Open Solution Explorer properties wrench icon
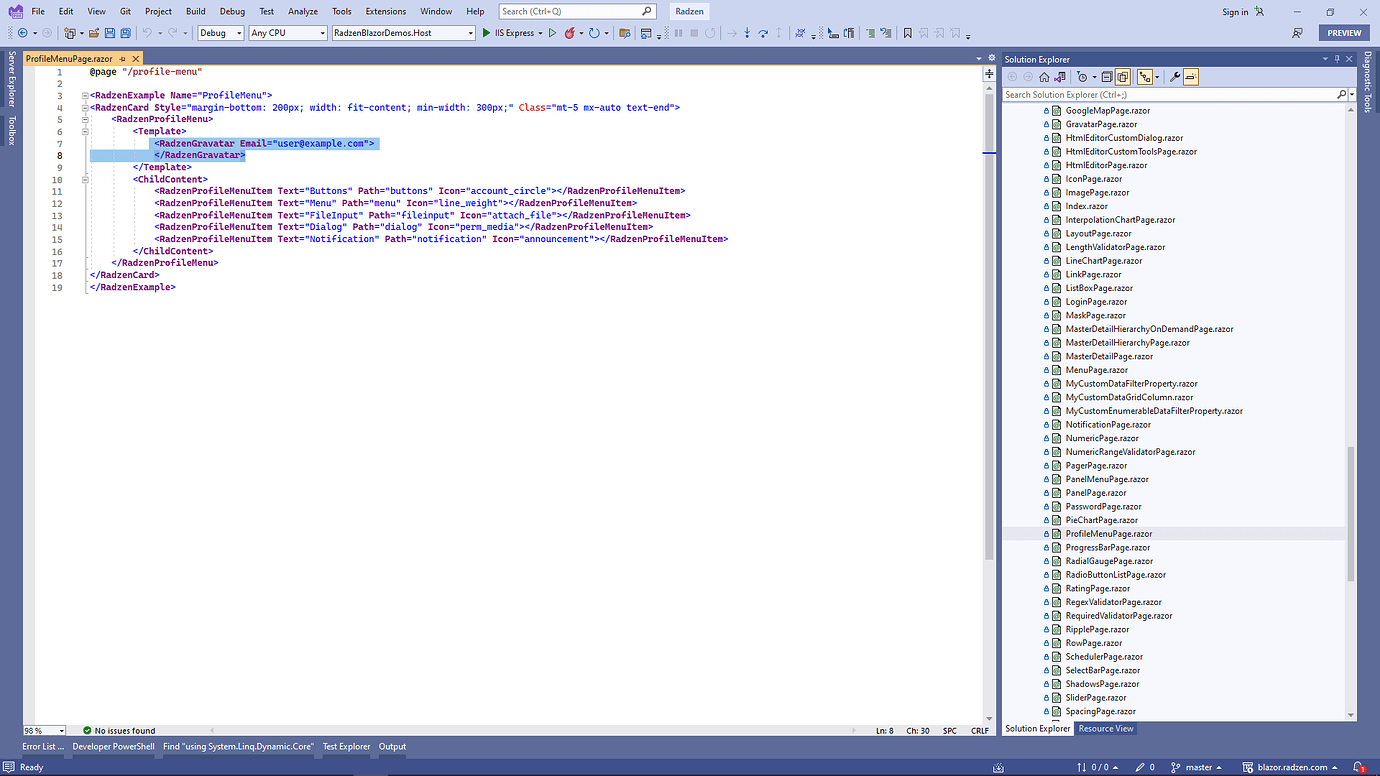Screen dimensions: 1380x776 1175,77
